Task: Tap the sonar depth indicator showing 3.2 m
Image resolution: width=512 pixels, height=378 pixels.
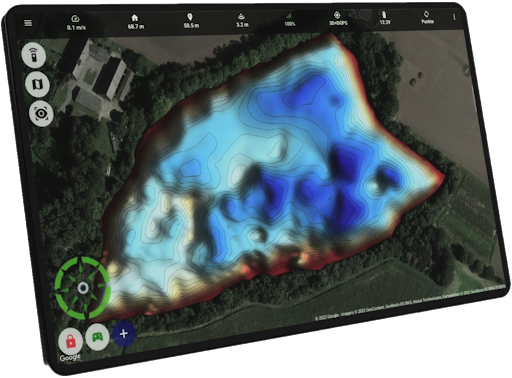Action: [x=242, y=20]
